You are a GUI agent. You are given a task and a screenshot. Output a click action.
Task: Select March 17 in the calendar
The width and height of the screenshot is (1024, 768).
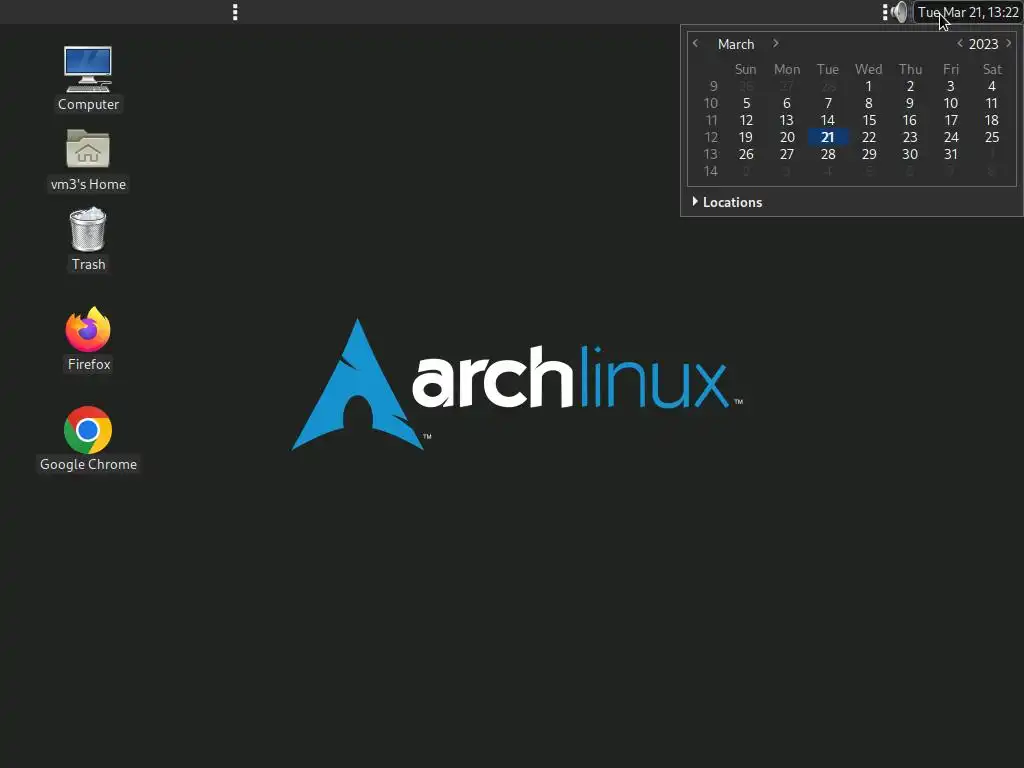(951, 120)
